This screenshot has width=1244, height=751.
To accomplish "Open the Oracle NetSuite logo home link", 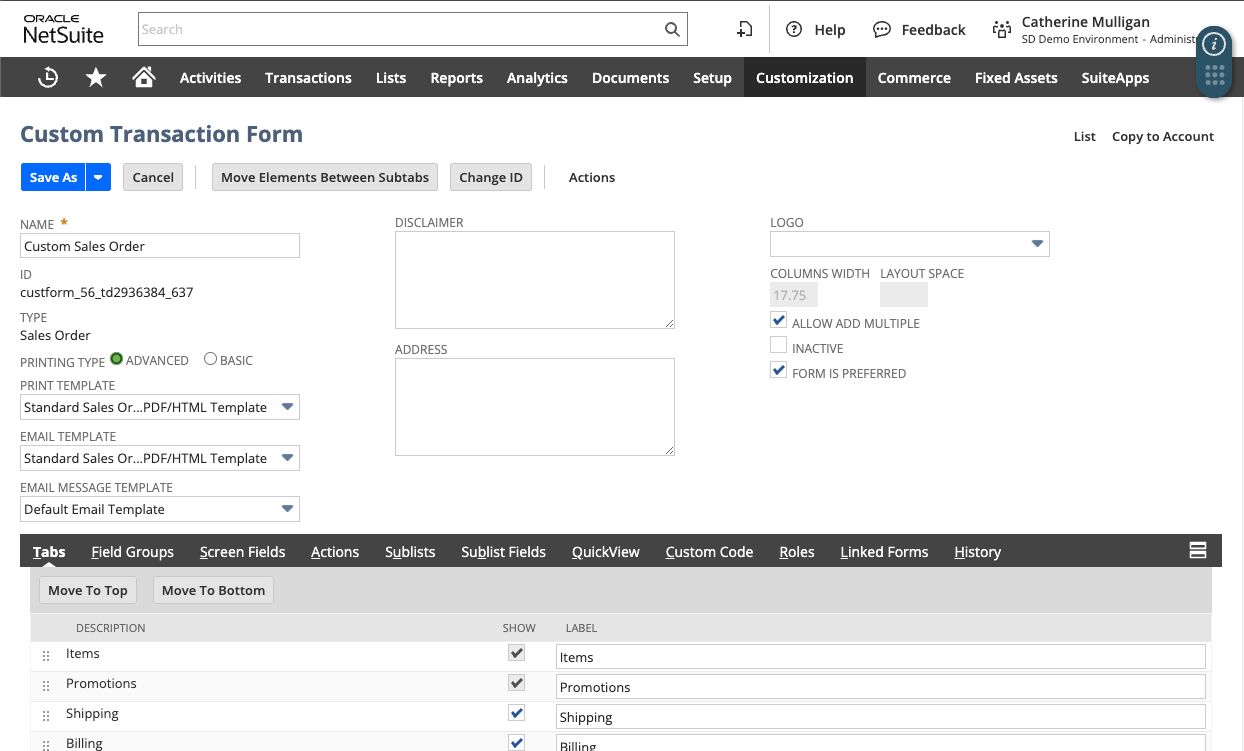I will pos(64,29).
